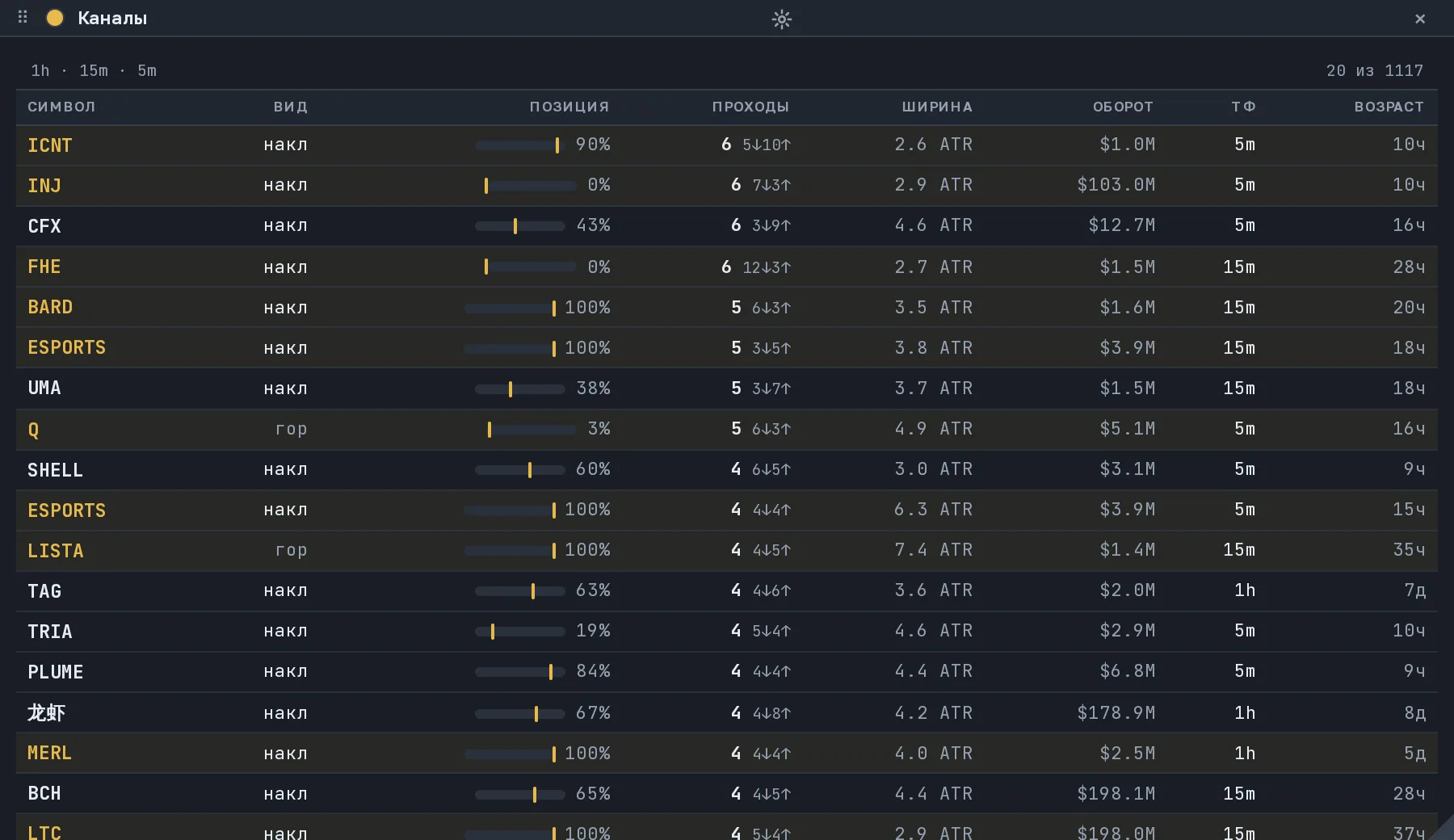
Task: Select the 15m timeframe filter
Action: (94, 71)
